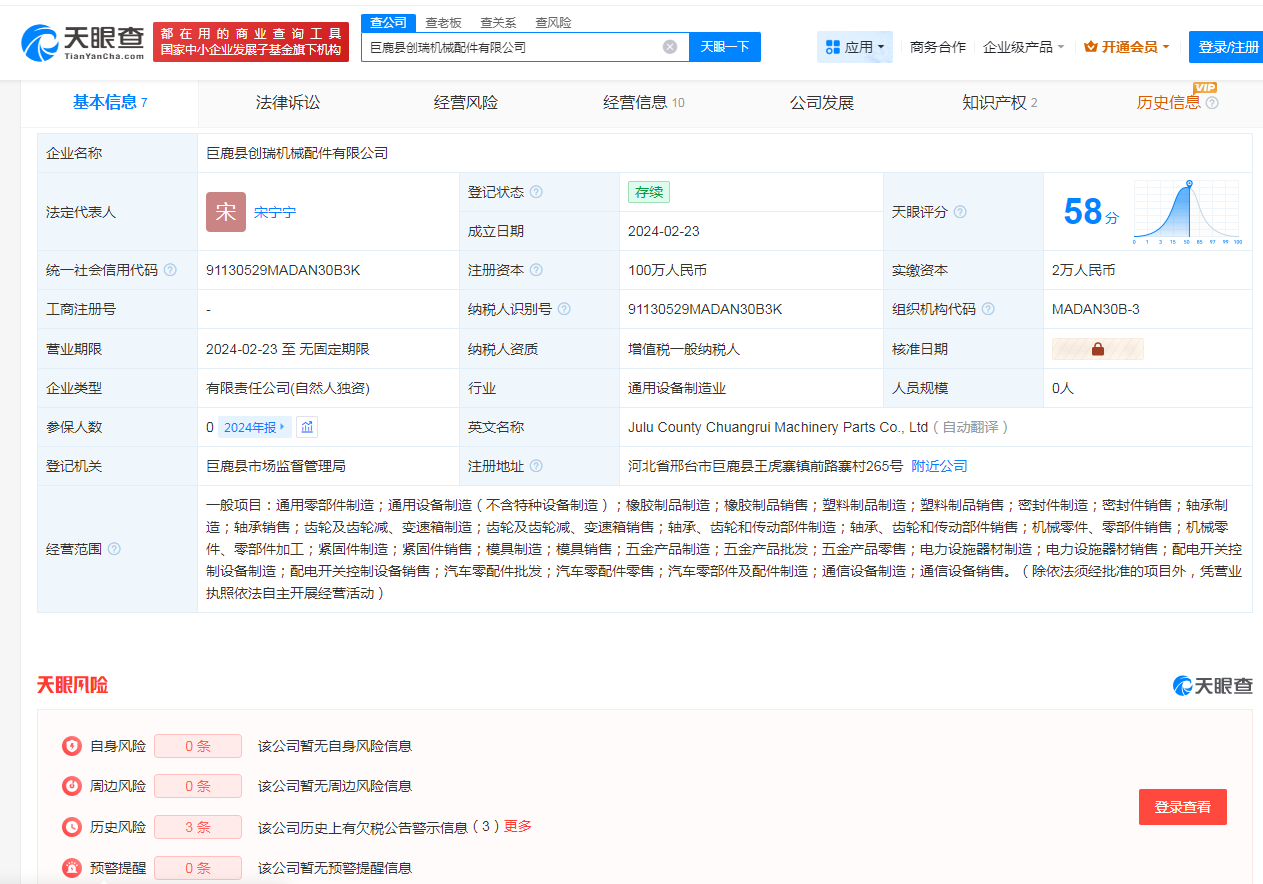The image size is (1263, 884).
Task: Click help icon beside 统一社会信用代码
Action: pos(170,270)
